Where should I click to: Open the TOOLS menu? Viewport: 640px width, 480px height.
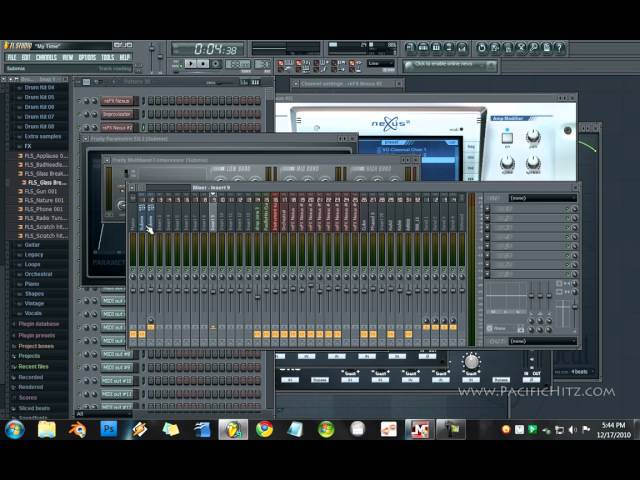pos(107,58)
